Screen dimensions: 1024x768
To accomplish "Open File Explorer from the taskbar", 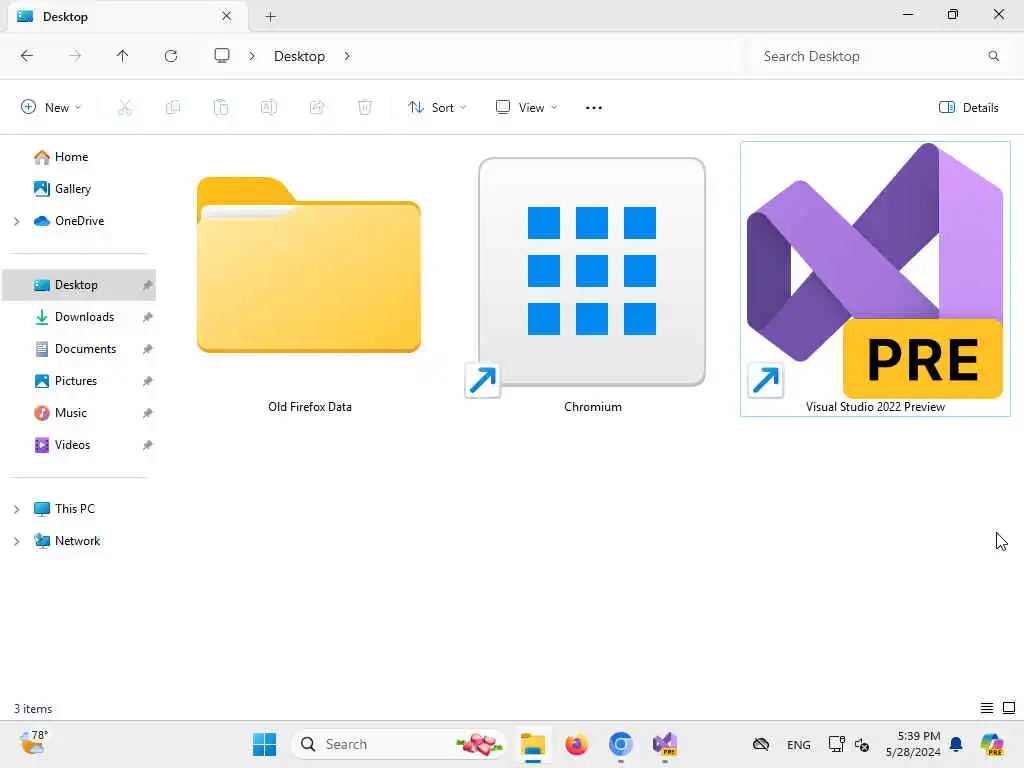I will coord(533,744).
